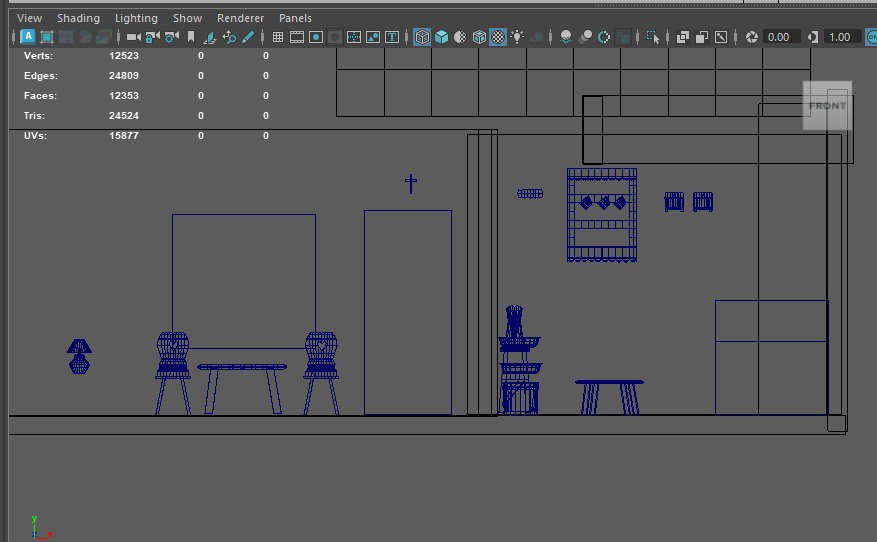Click the Select Camera icon
The height and width of the screenshot is (542, 877).
pyautogui.click(x=133, y=37)
